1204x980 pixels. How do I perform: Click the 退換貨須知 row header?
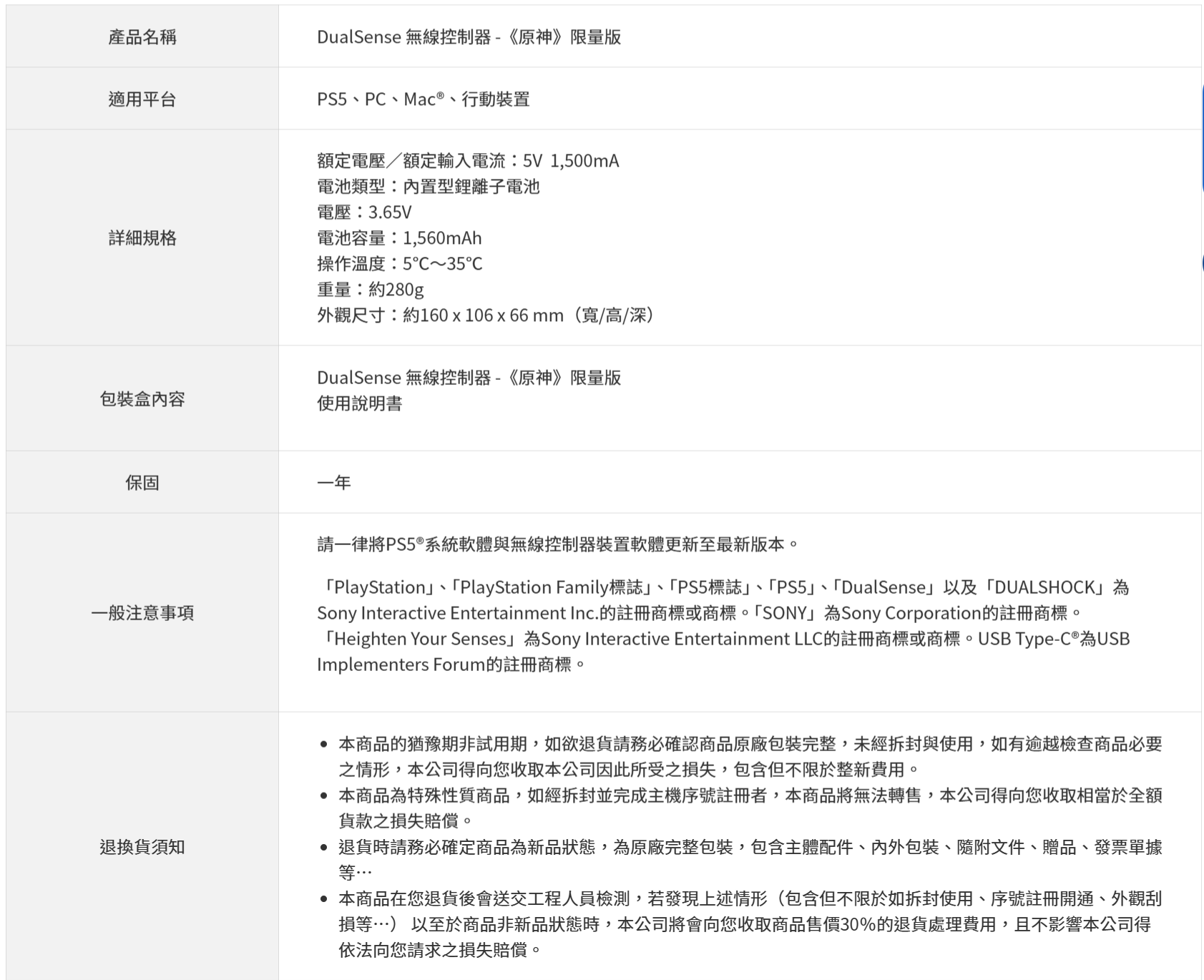pos(142,847)
